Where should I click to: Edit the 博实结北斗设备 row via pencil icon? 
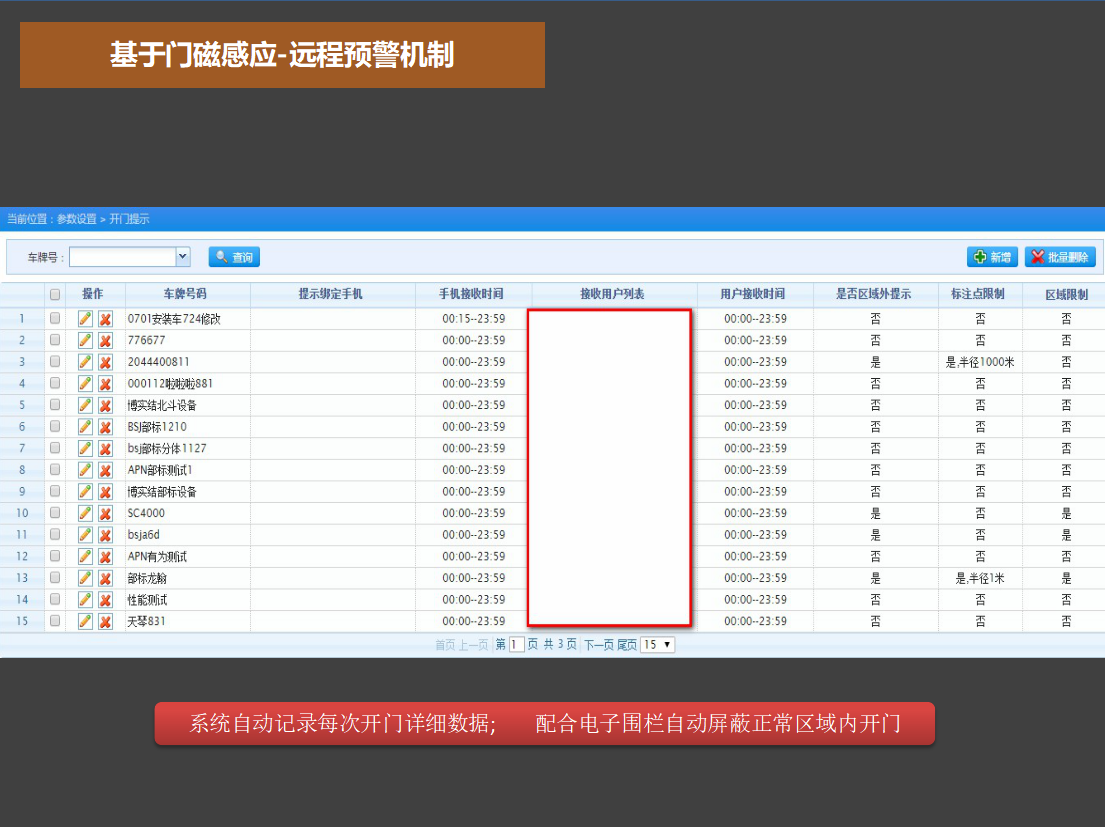(85, 405)
